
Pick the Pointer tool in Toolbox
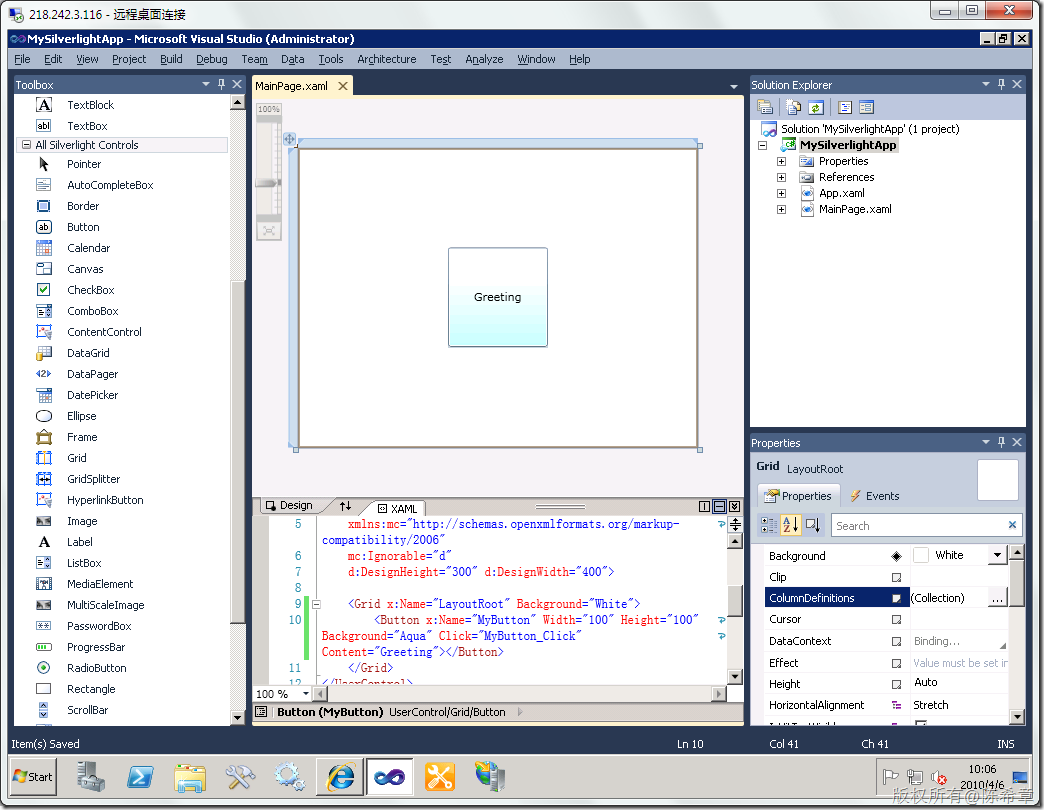(x=84, y=164)
